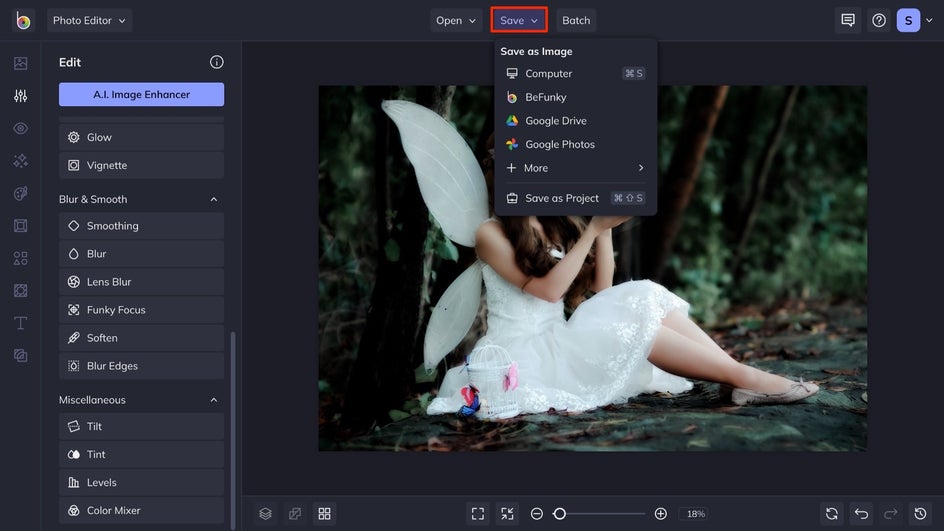This screenshot has width=944, height=531.
Task: Zoom out with the minus icon
Action: coord(537,514)
